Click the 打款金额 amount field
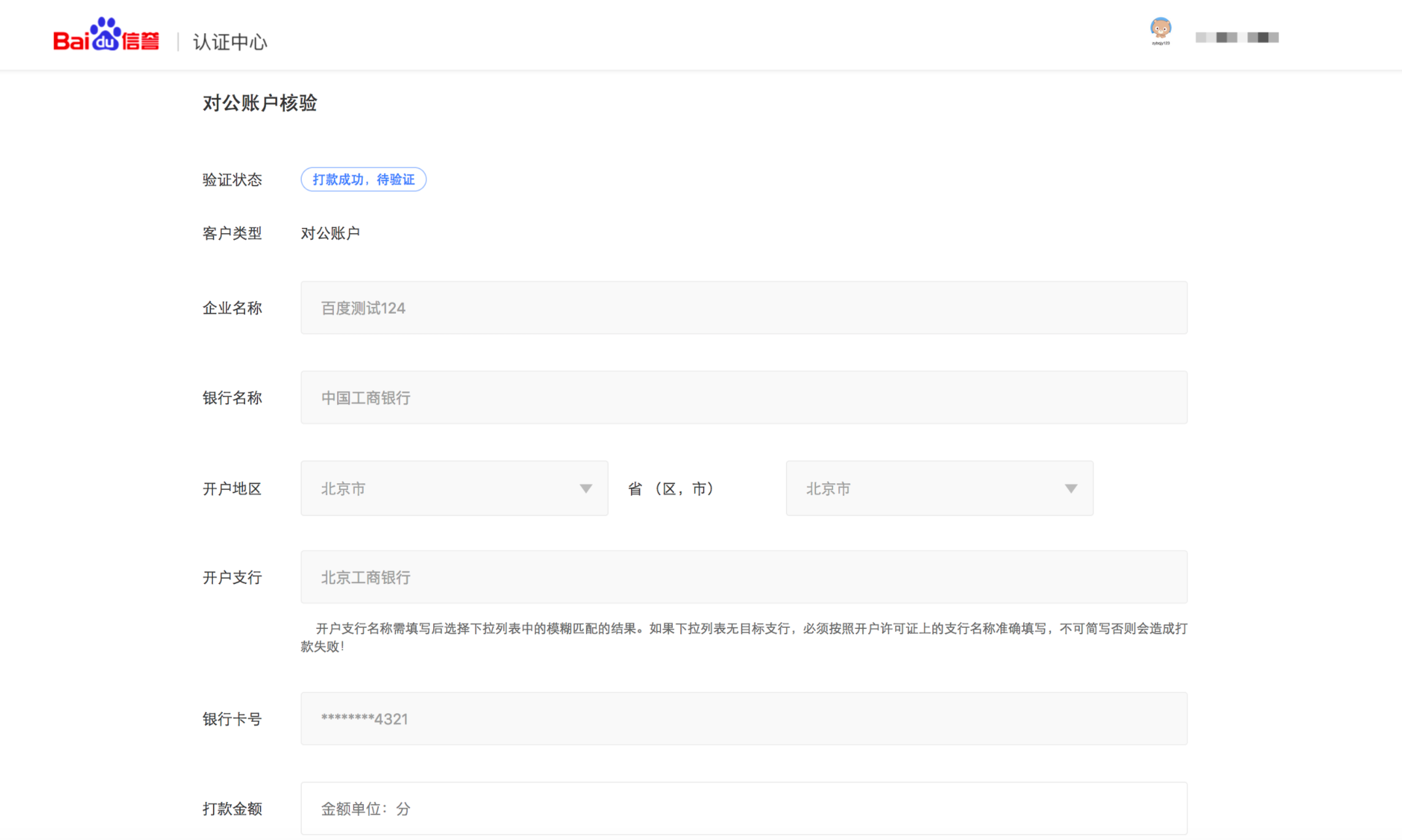This screenshot has height=840, width=1402. 743,808
